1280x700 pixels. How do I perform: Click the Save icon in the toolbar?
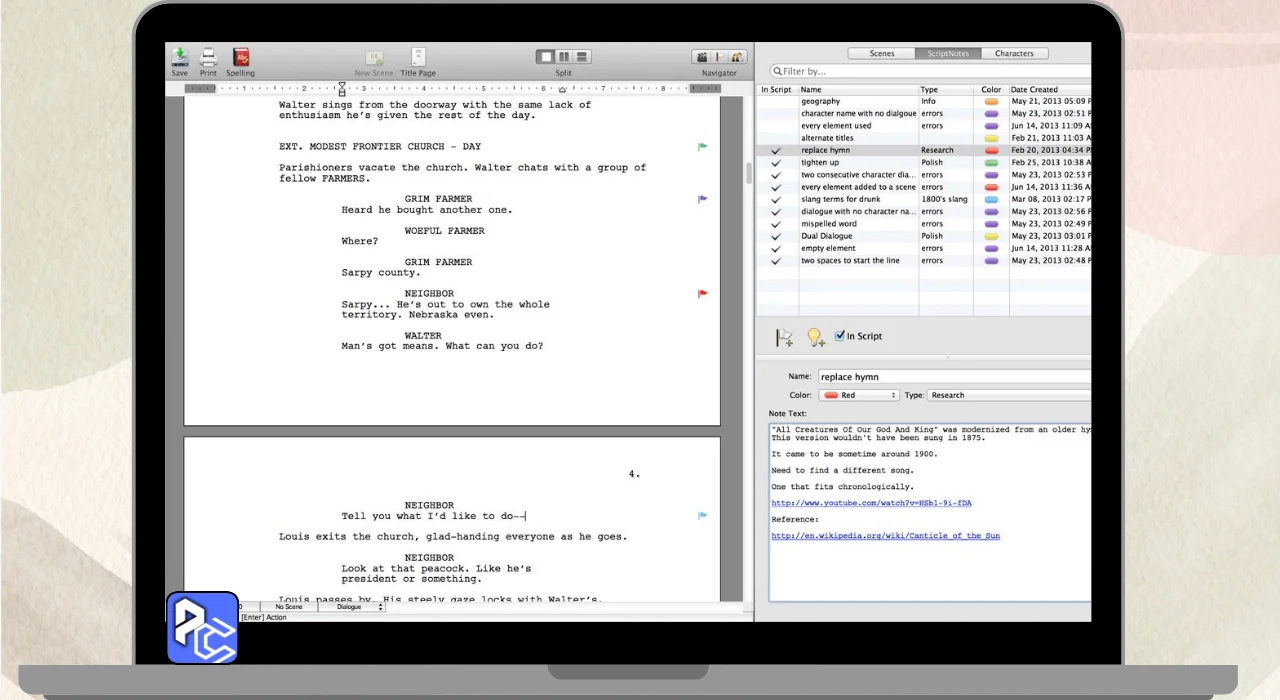pos(179,58)
